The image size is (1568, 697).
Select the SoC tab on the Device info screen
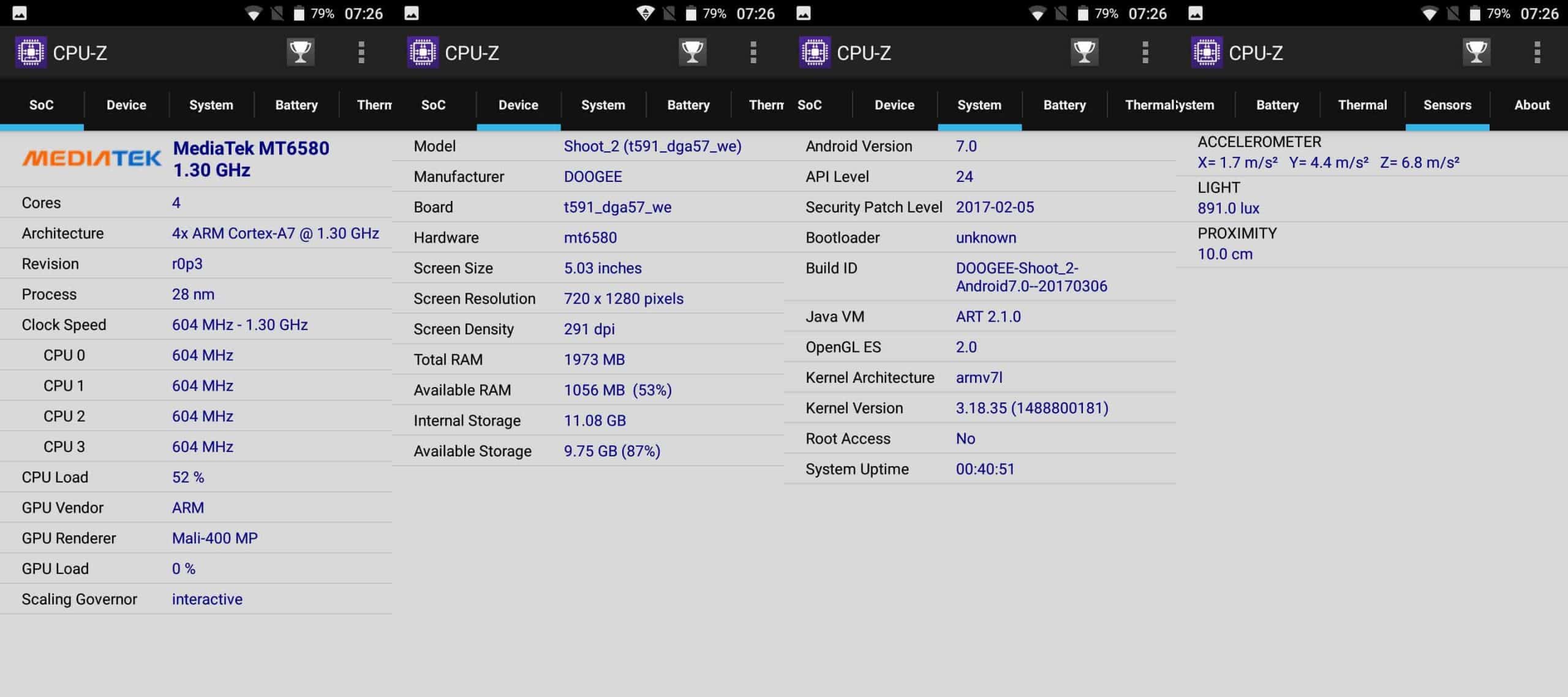point(434,105)
